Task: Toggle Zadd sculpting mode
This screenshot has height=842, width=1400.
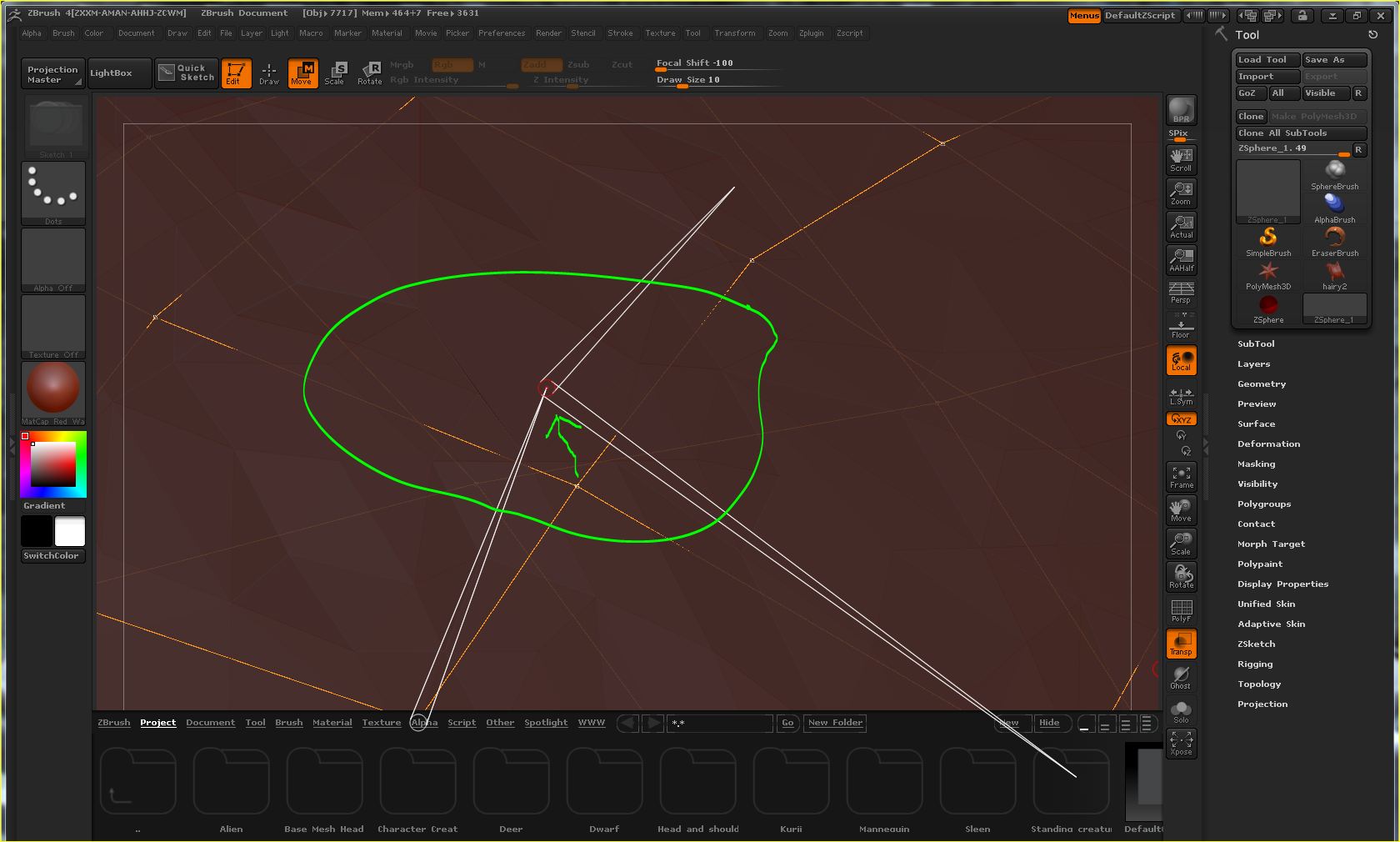Action: [538, 63]
